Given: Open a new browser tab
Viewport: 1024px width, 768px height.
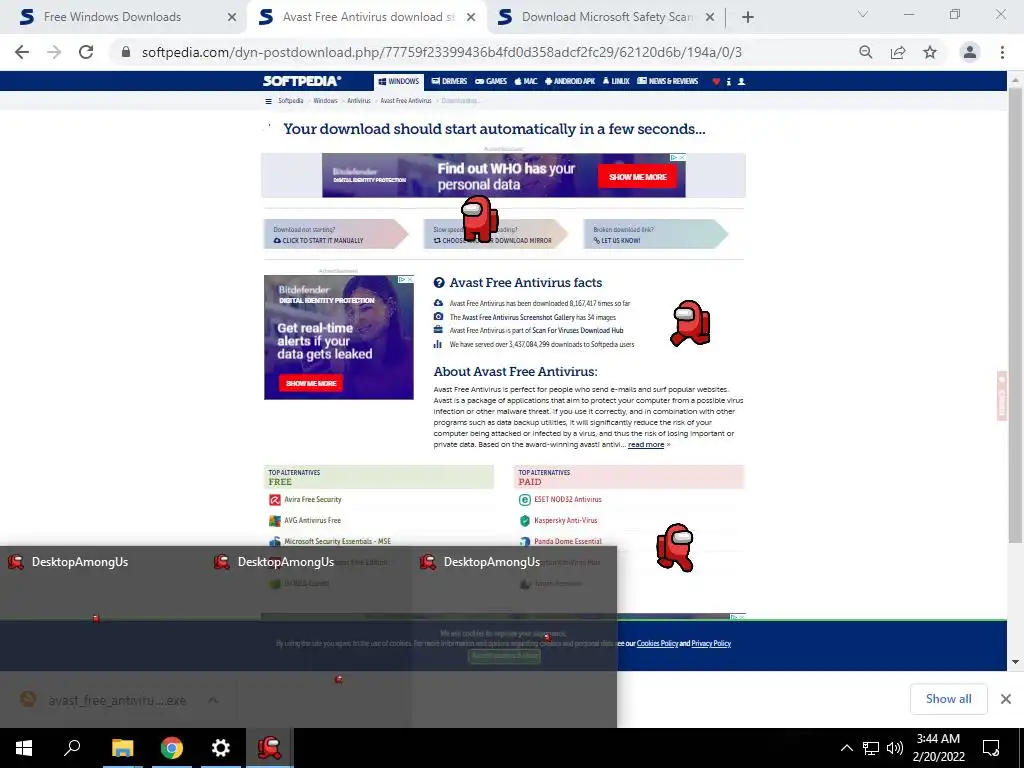Looking at the screenshot, I should tap(748, 17).
